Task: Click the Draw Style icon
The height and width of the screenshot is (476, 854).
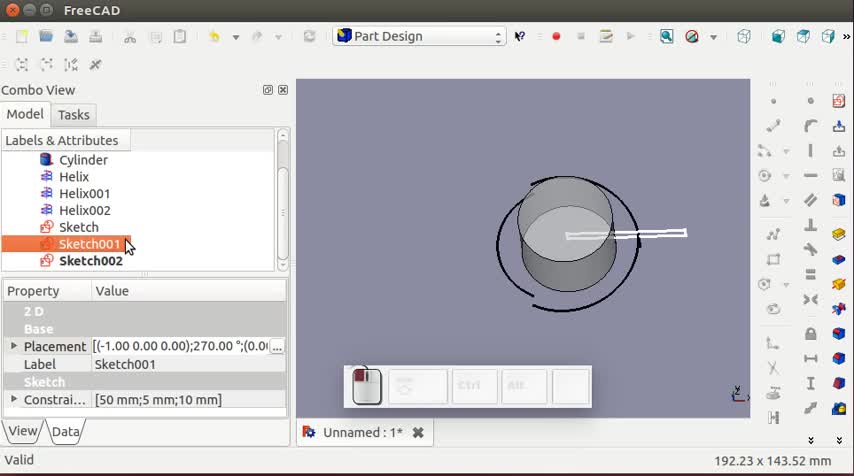Action: (692, 36)
